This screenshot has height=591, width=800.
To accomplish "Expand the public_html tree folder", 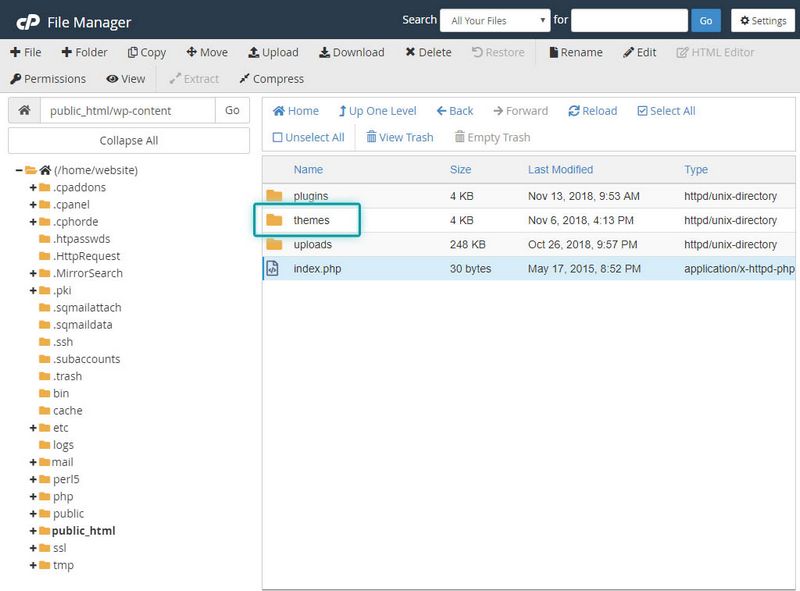I will (33, 531).
